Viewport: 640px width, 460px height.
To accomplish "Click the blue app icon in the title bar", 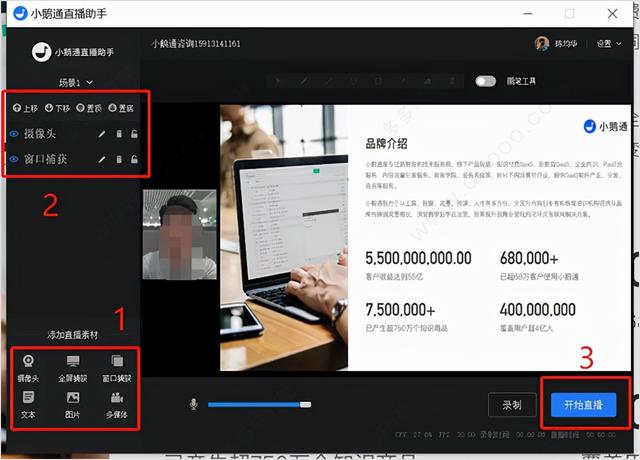I will pos(20,13).
